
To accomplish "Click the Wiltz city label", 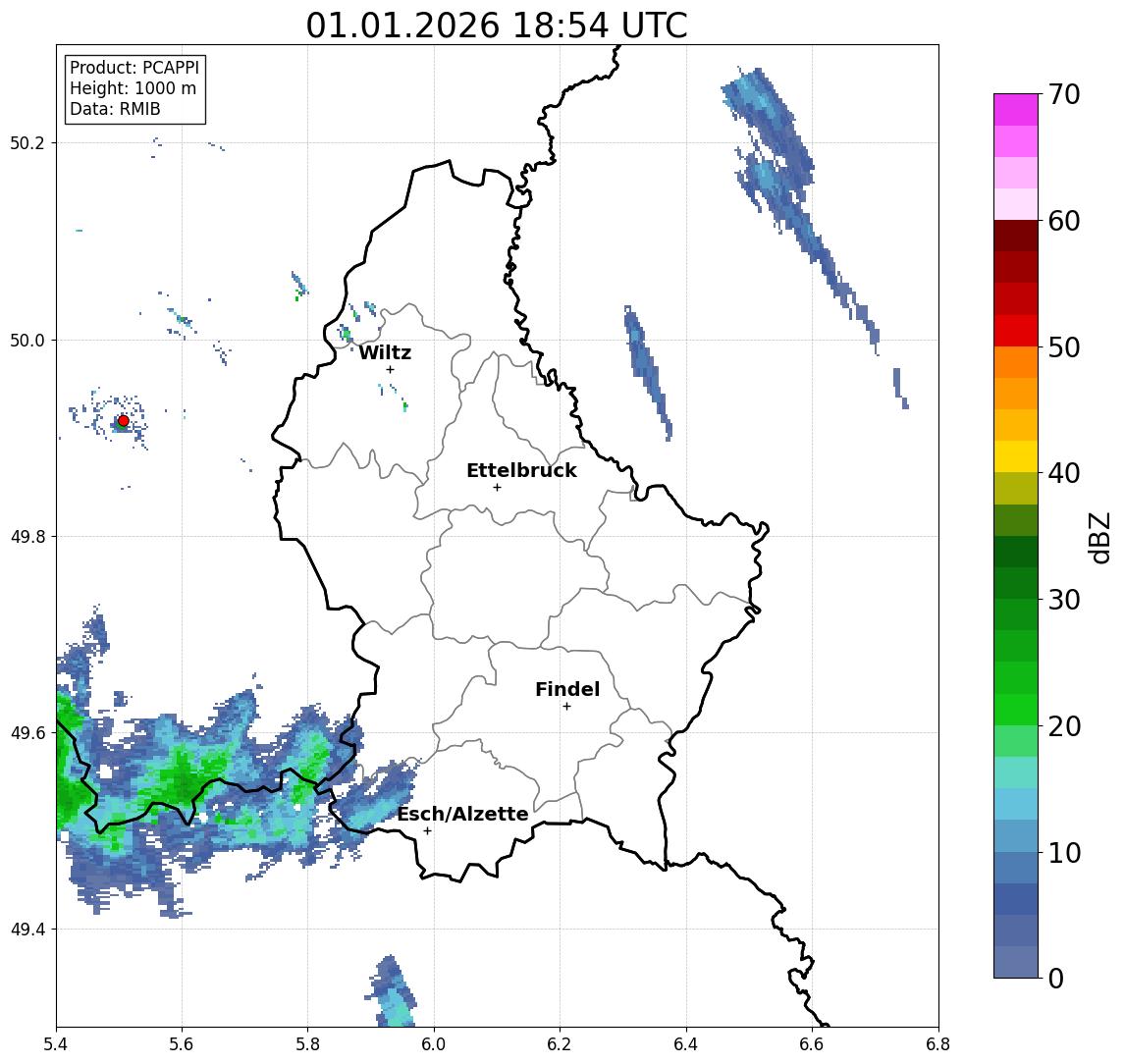I will tap(385, 352).
